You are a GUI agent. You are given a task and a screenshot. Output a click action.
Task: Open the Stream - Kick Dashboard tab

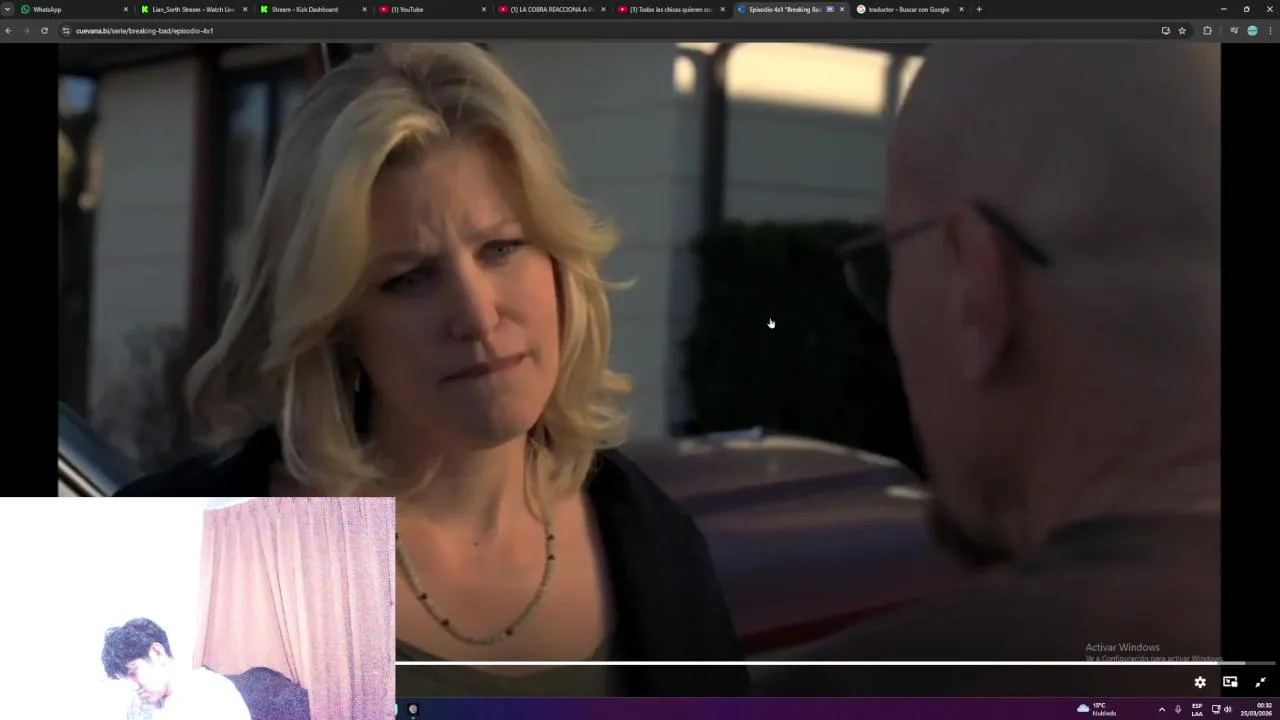[313, 9]
